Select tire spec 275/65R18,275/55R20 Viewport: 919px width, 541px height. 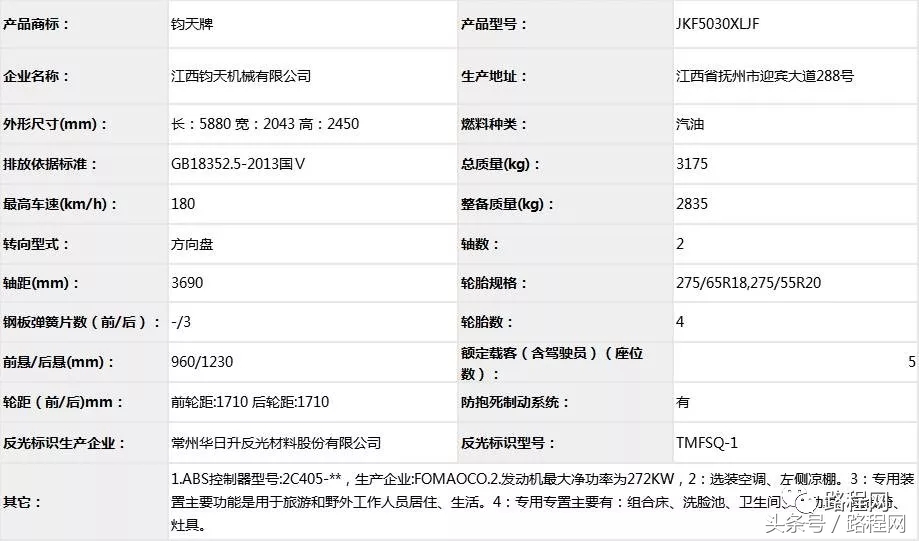[748, 283]
